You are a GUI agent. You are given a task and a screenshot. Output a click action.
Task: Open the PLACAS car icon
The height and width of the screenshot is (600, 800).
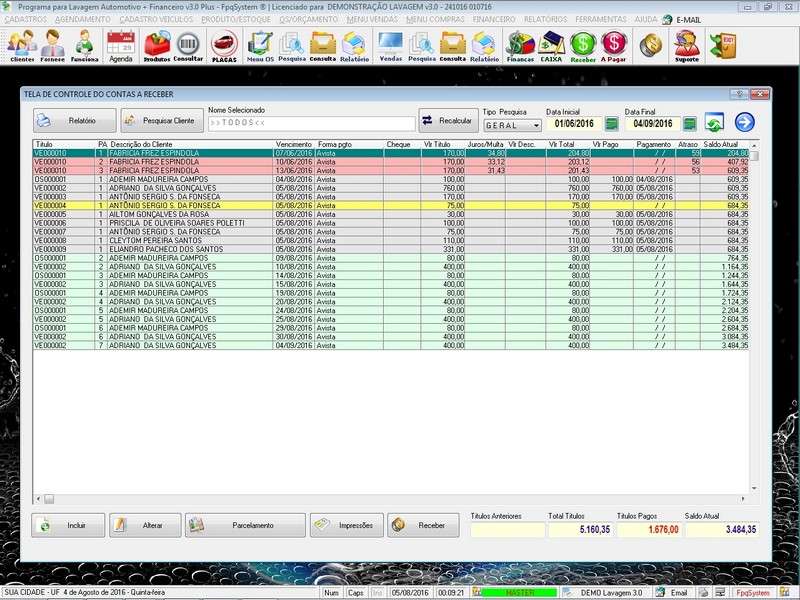(224, 46)
